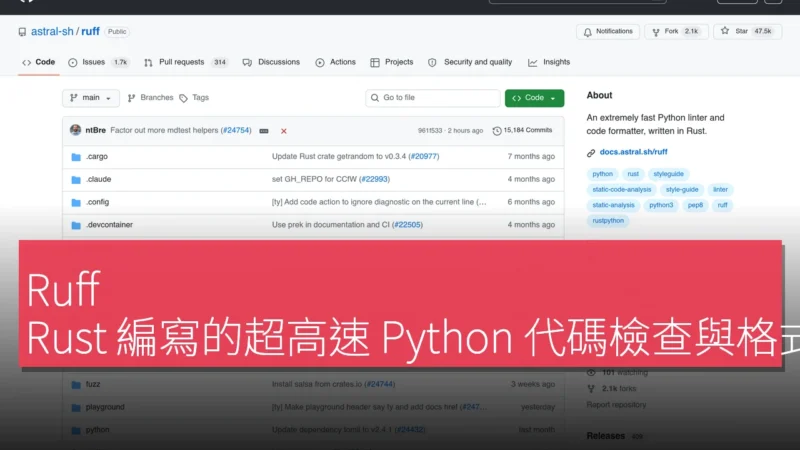View the 2.1k forks link
Screen dimensions: 800x450
pos(619,389)
